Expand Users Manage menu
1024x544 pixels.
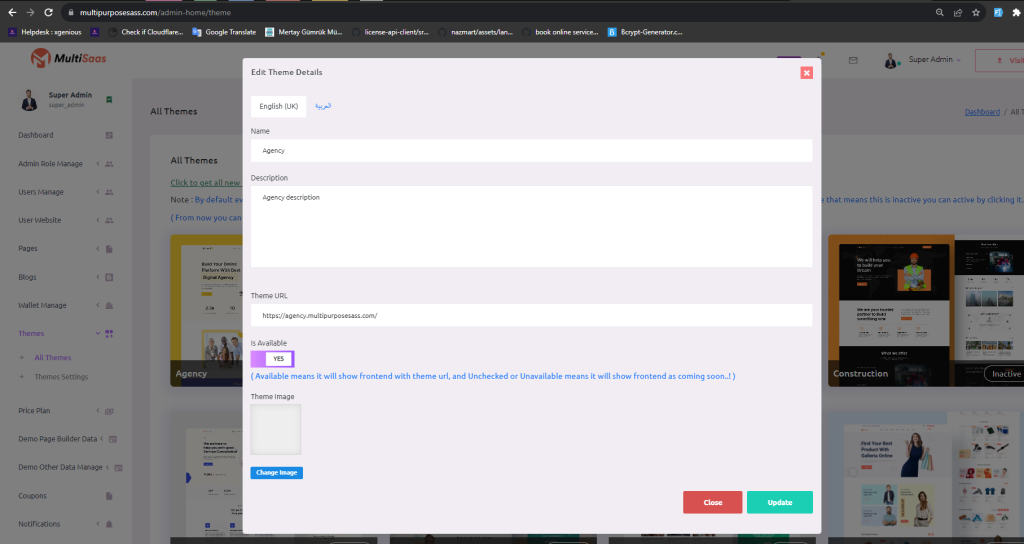click(x=41, y=192)
